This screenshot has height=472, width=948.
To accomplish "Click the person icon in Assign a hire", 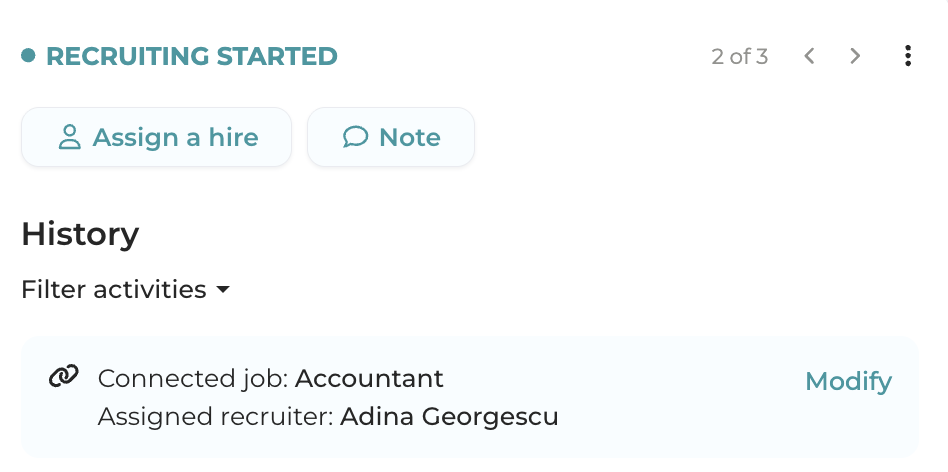I will tap(69, 137).
